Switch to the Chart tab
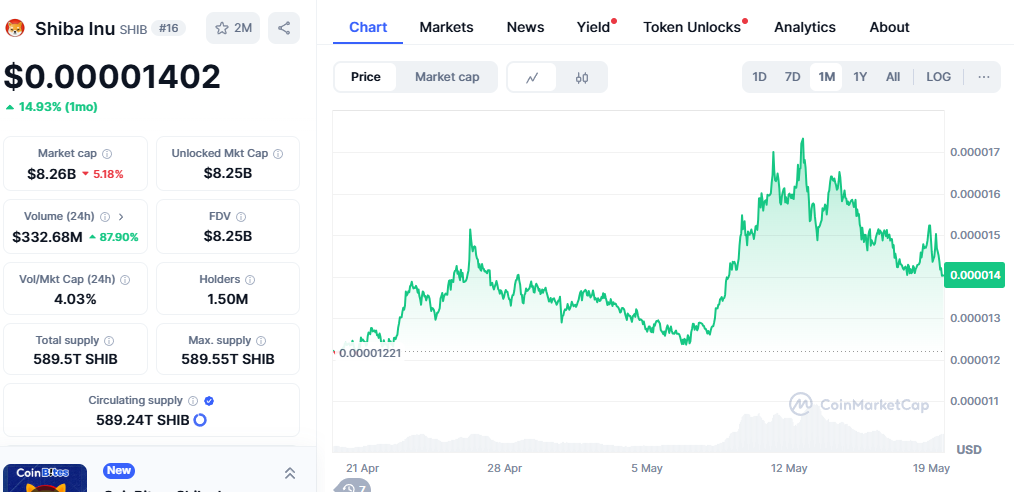 (x=368, y=27)
